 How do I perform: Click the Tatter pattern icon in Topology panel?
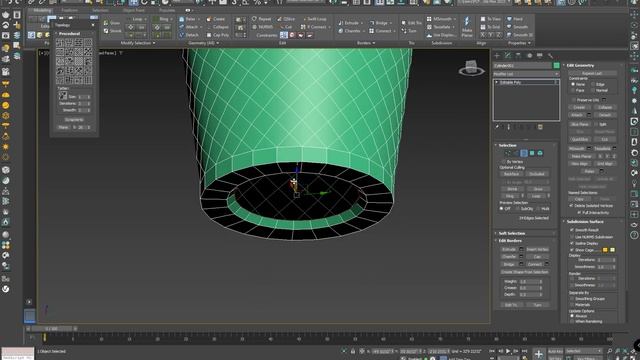coord(63,96)
